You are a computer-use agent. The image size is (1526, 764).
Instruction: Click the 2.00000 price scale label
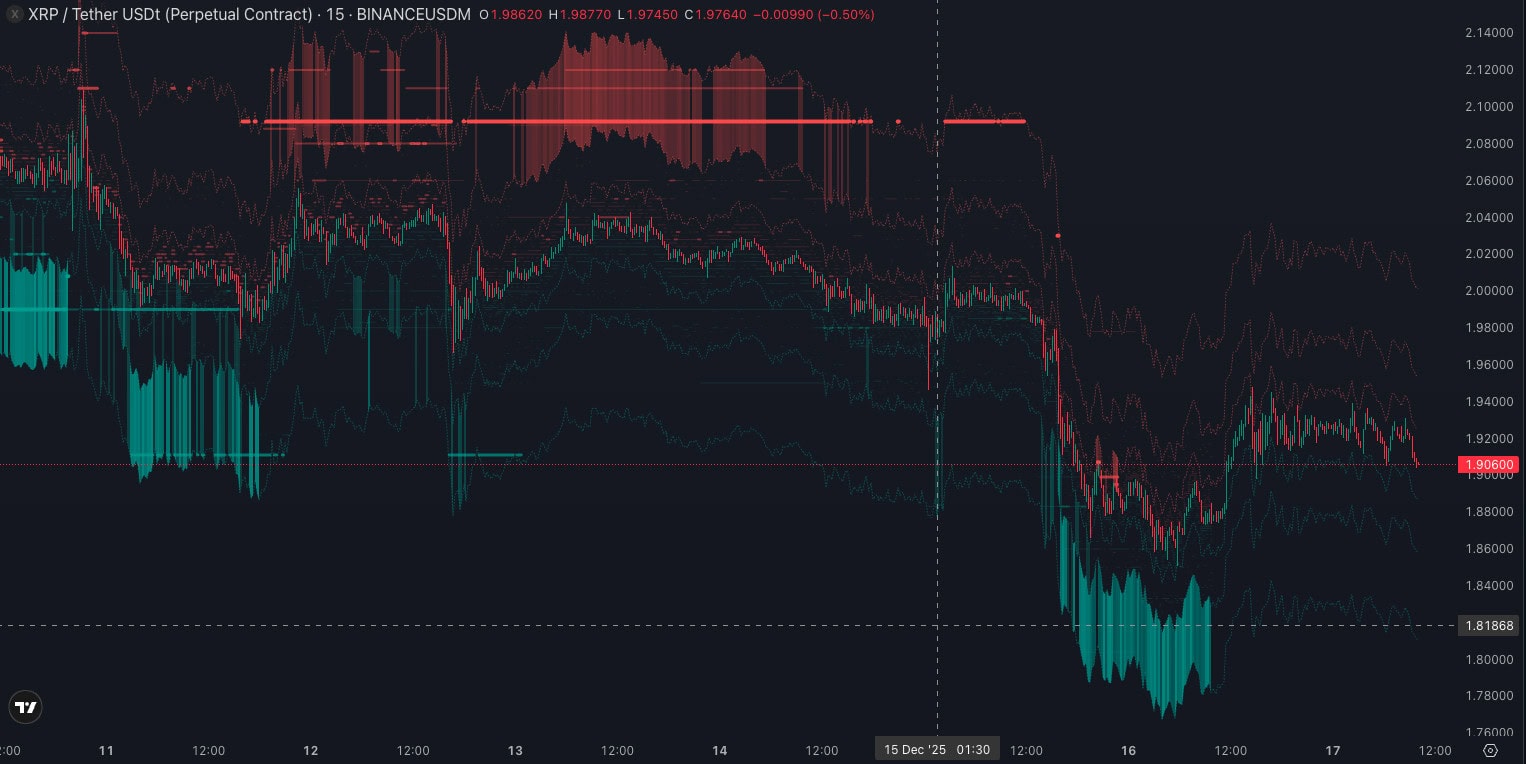pyautogui.click(x=1488, y=291)
